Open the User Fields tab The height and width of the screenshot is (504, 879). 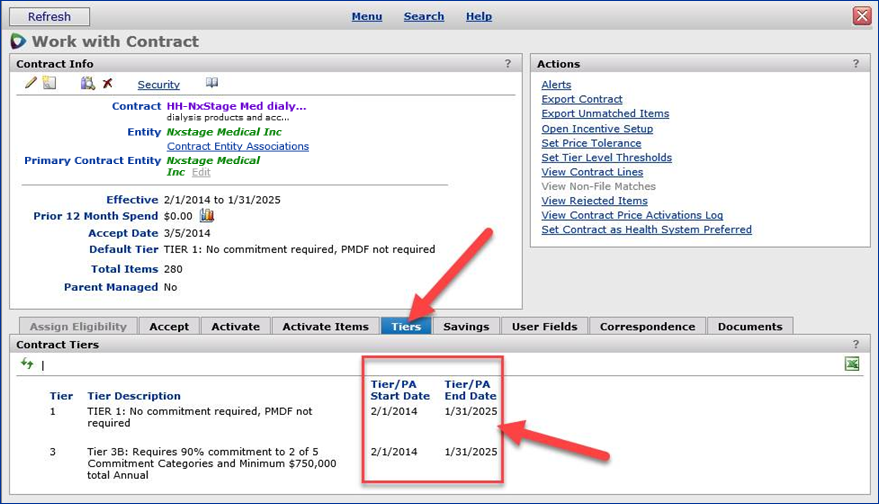[x=544, y=326]
